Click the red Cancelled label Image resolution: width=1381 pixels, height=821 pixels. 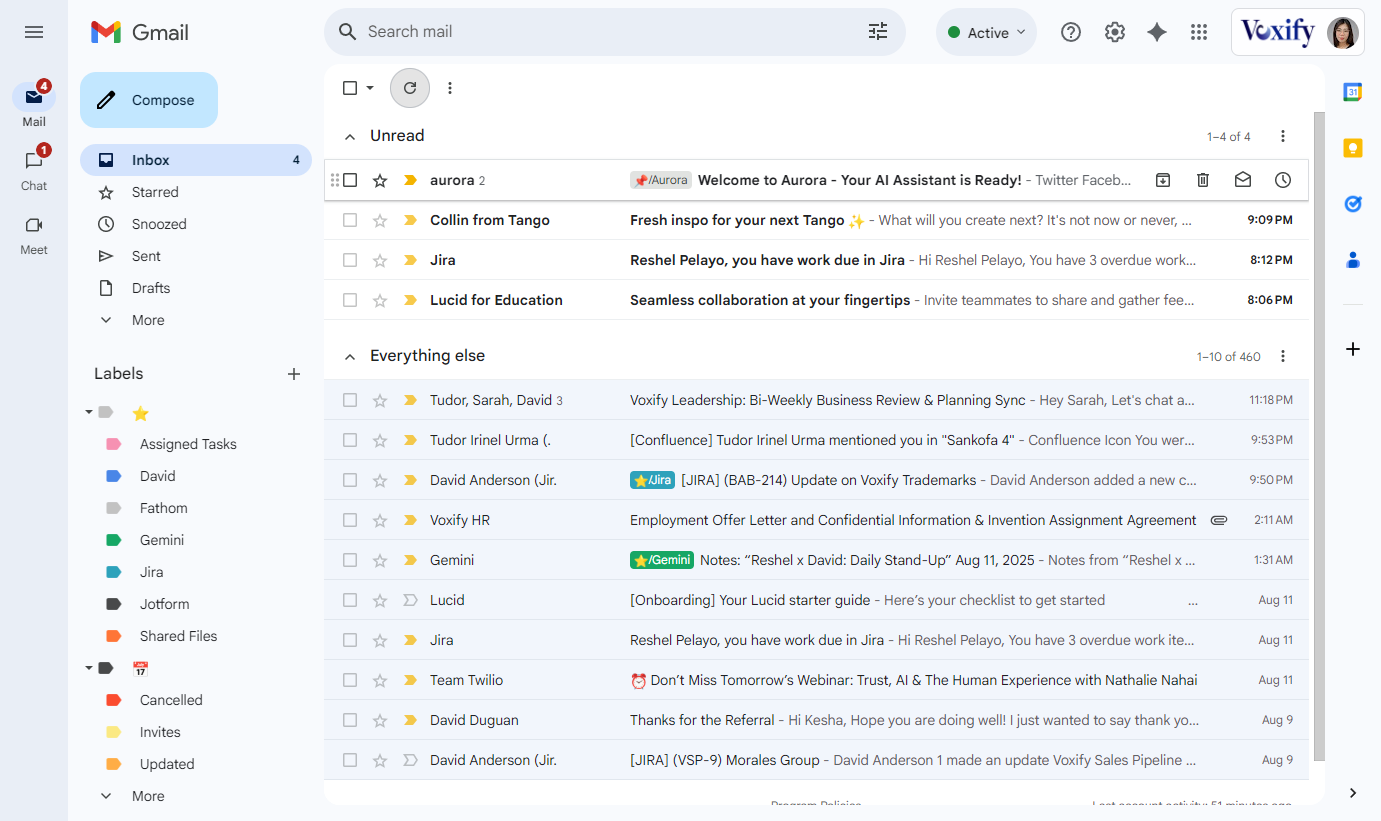171,700
